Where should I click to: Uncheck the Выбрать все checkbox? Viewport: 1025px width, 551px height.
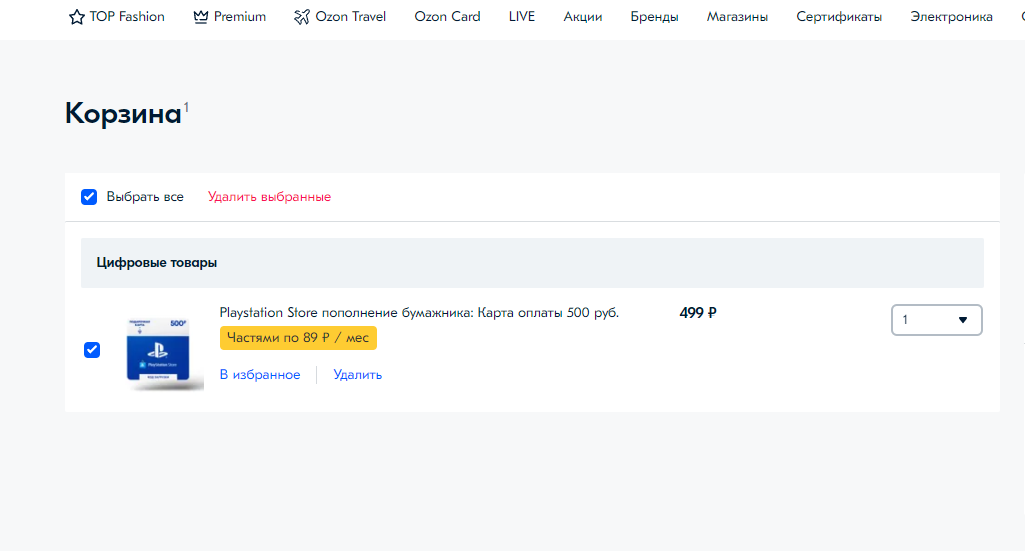89,197
